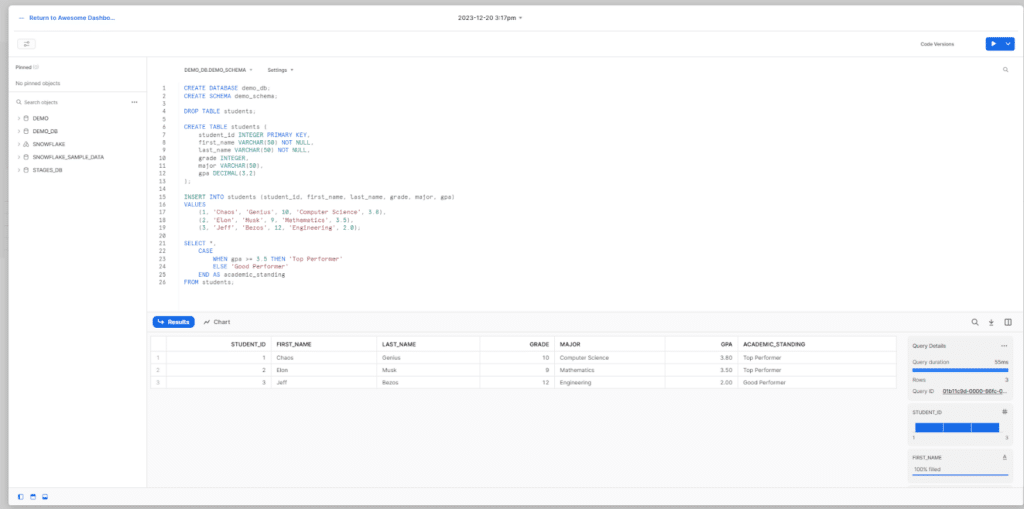This screenshot has height=509, width=1024.
Task: Select the STAGES_DB tree label
Action: pos(48,170)
